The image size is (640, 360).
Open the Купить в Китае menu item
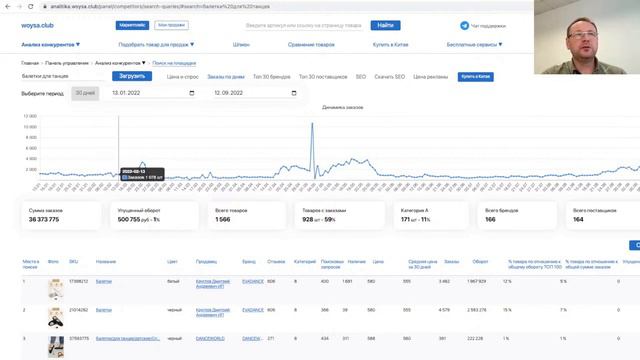390,44
